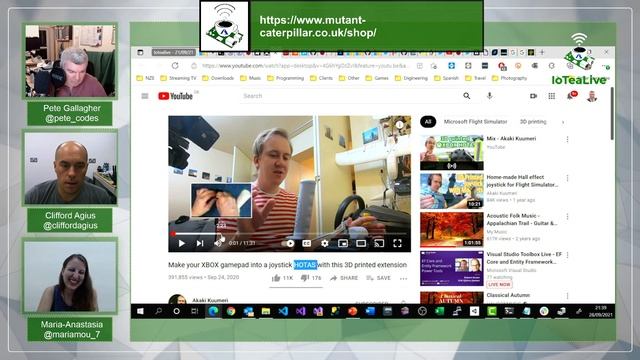Open the options menu for Home-made Hall effect joystick
640x360 pixels.
567,178
